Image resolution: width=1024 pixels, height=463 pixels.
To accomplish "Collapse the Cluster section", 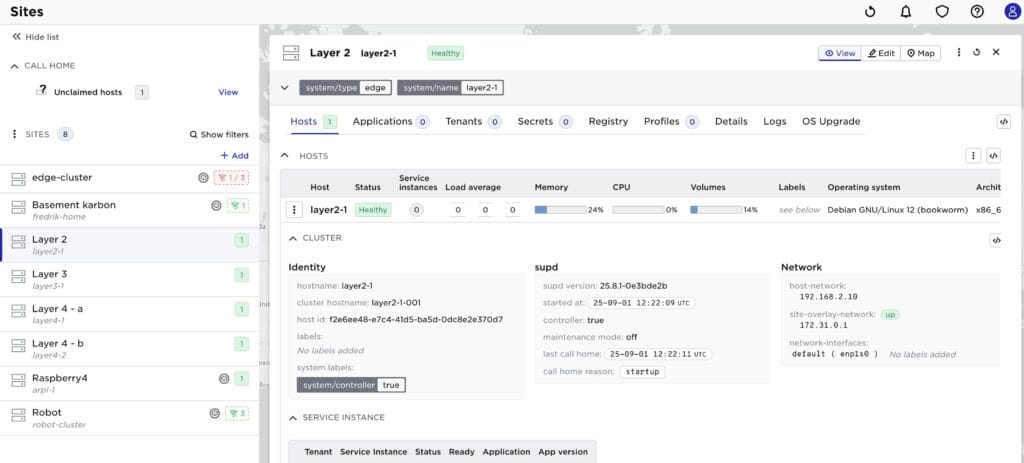I will pyautogui.click(x=293, y=238).
